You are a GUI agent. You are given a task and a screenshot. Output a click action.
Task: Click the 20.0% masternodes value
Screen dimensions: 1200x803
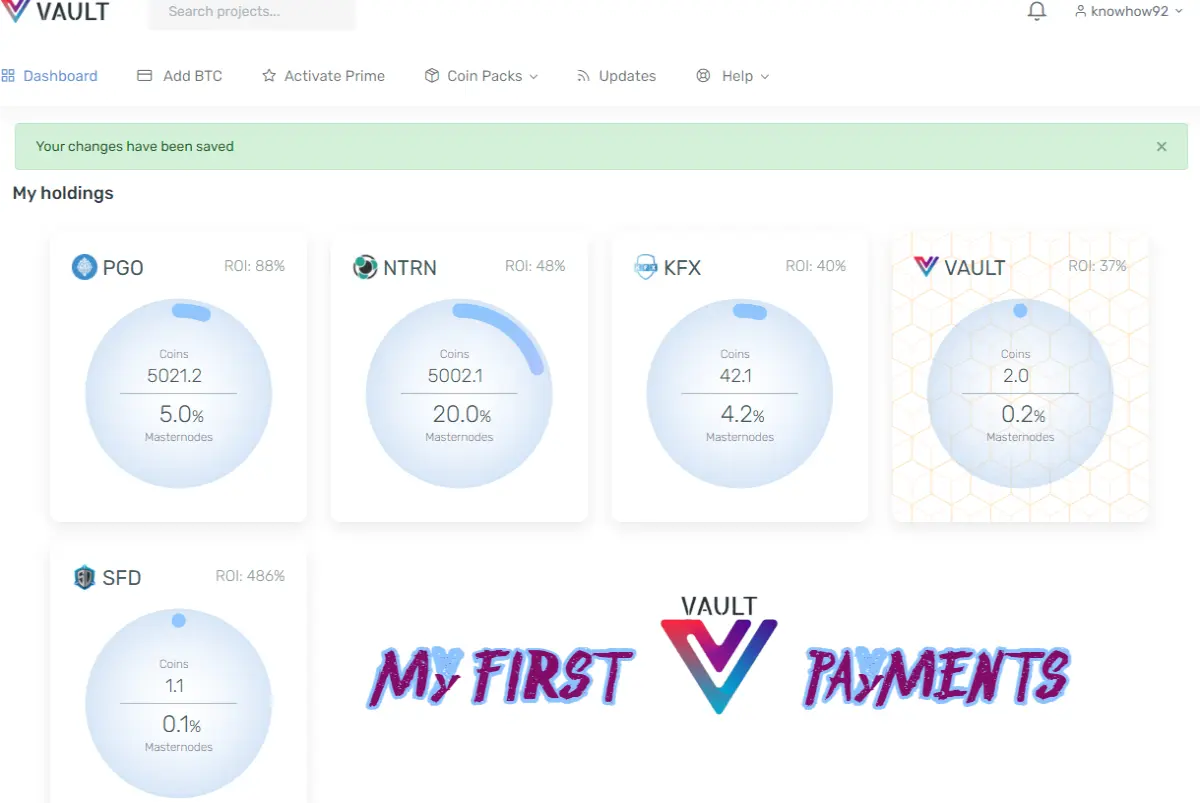[x=462, y=414]
